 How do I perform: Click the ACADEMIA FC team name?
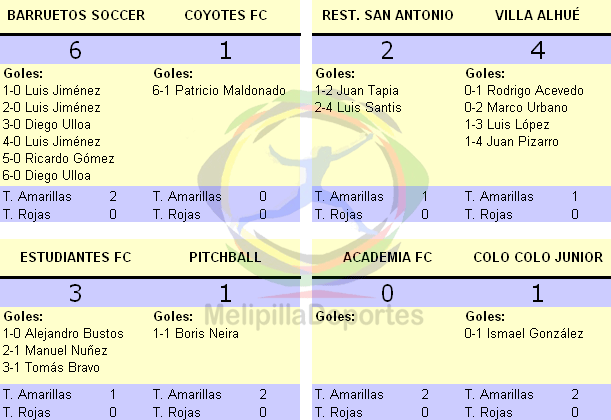(x=388, y=257)
